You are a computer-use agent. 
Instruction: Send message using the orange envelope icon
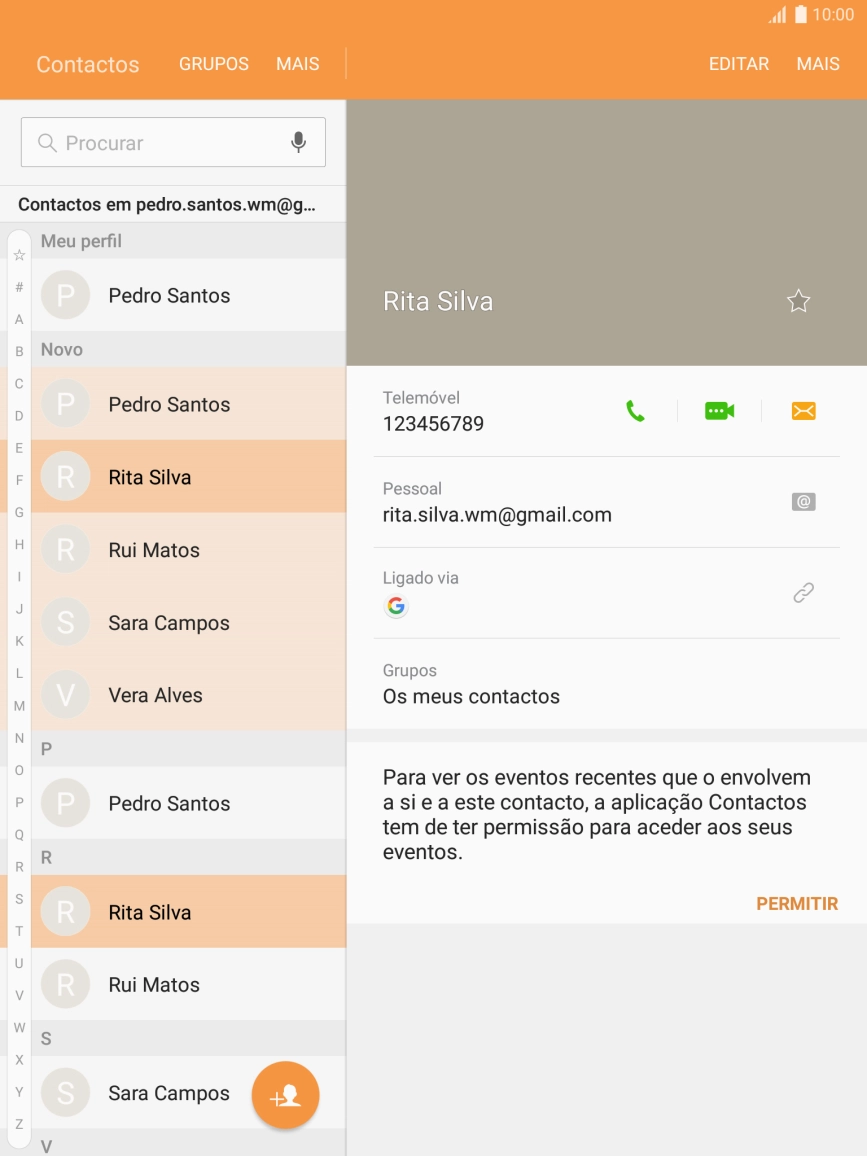(x=803, y=411)
